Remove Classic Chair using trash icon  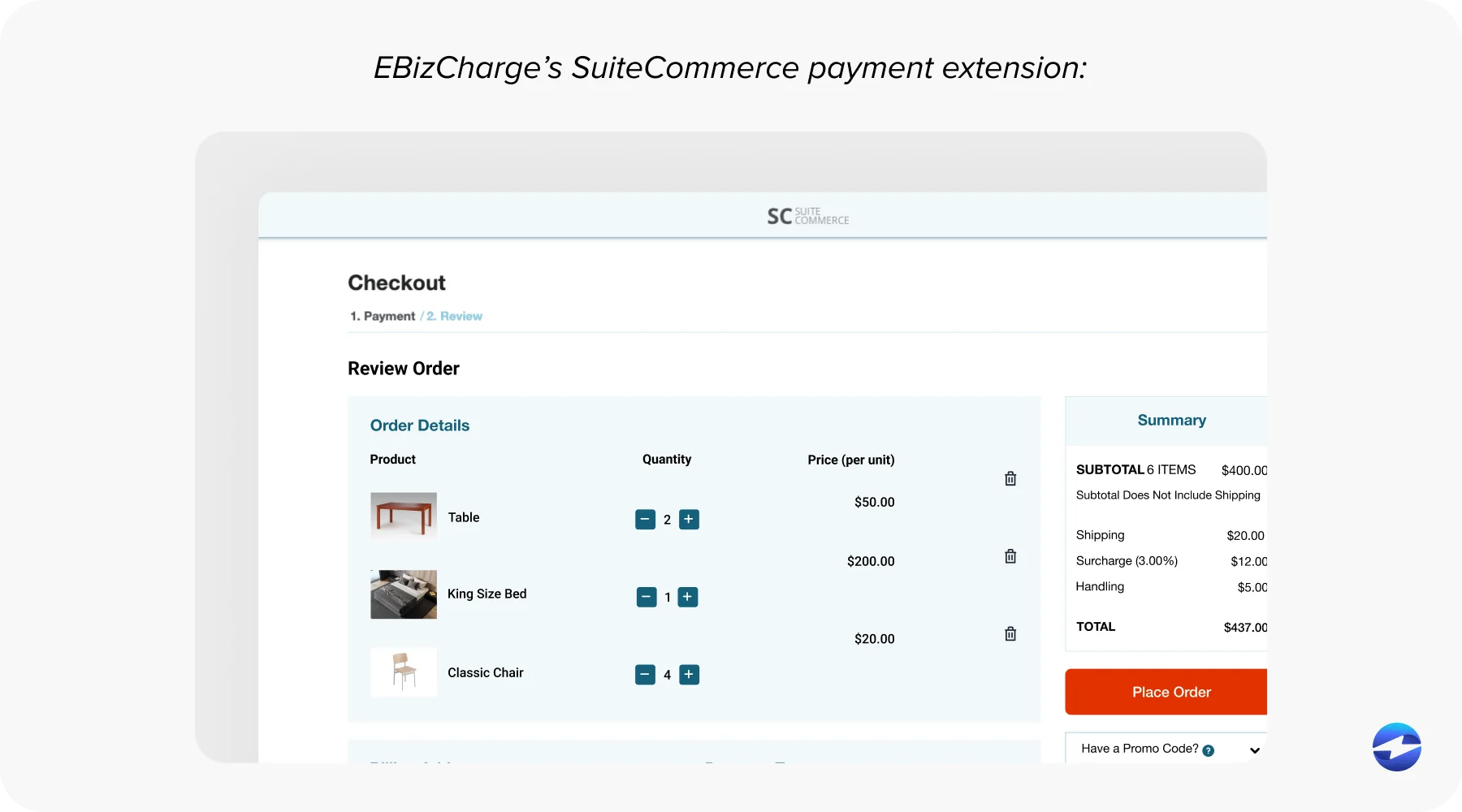pyautogui.click(x=1010, y=633)
